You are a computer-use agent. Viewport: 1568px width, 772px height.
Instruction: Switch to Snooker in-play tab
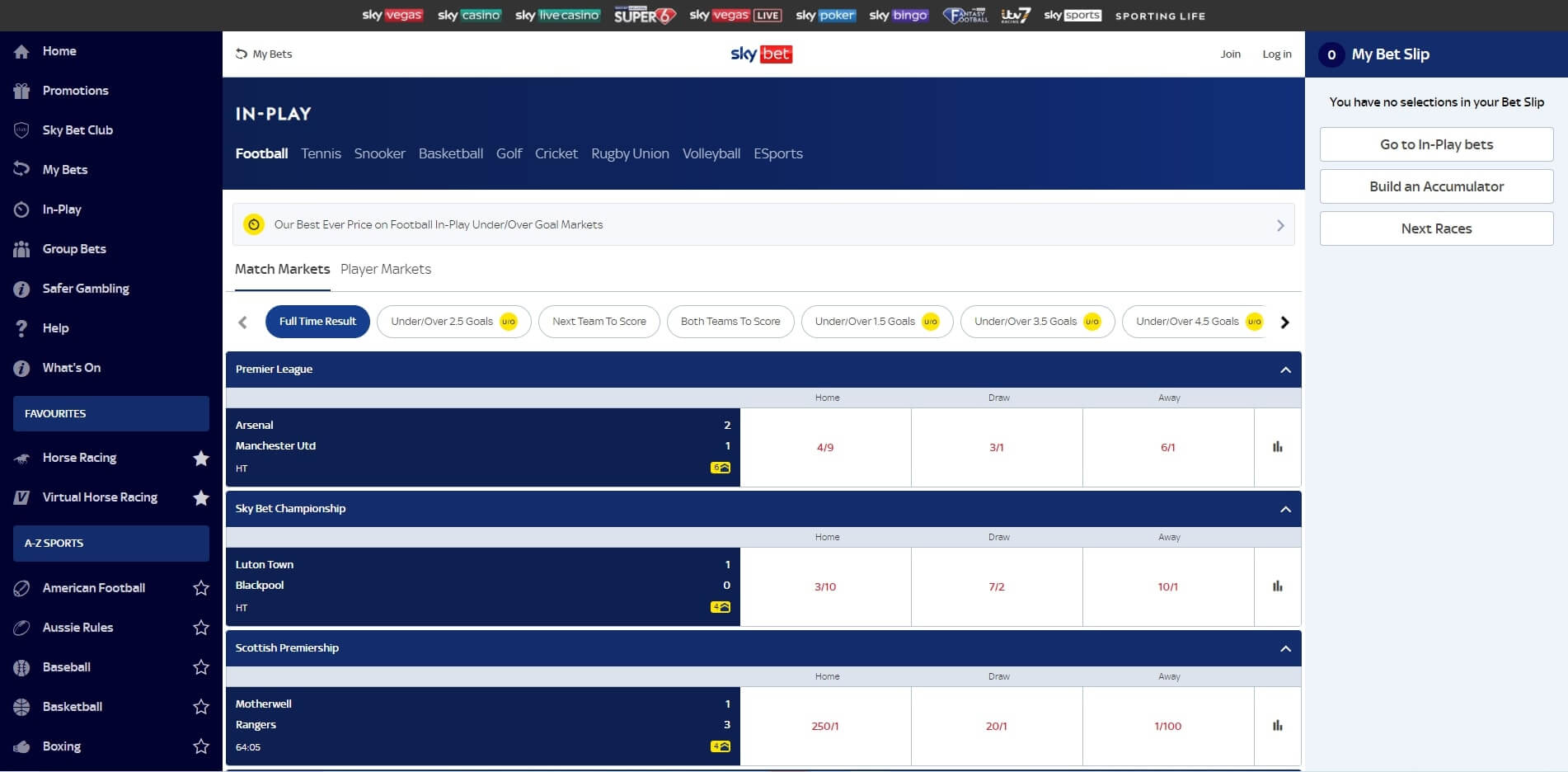coord(379,153)
